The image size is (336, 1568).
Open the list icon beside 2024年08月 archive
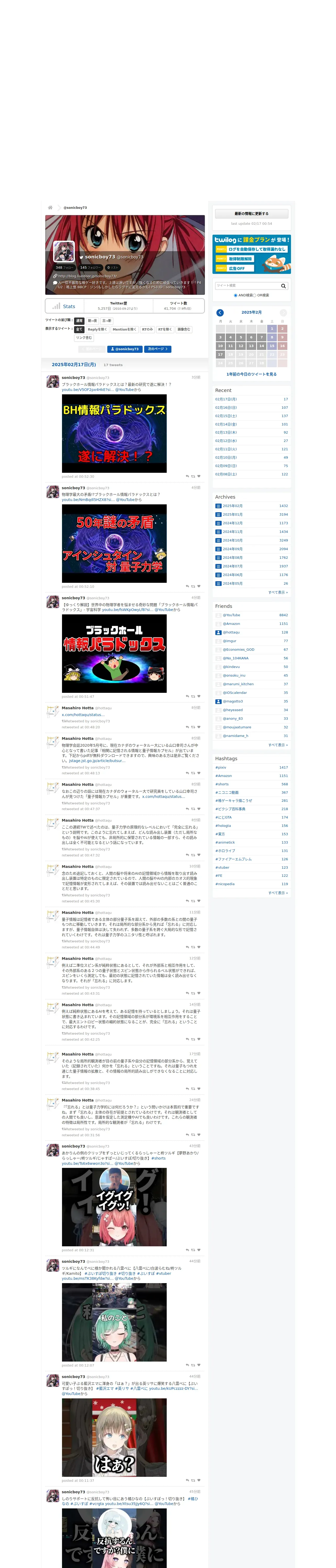click(218, 558)
